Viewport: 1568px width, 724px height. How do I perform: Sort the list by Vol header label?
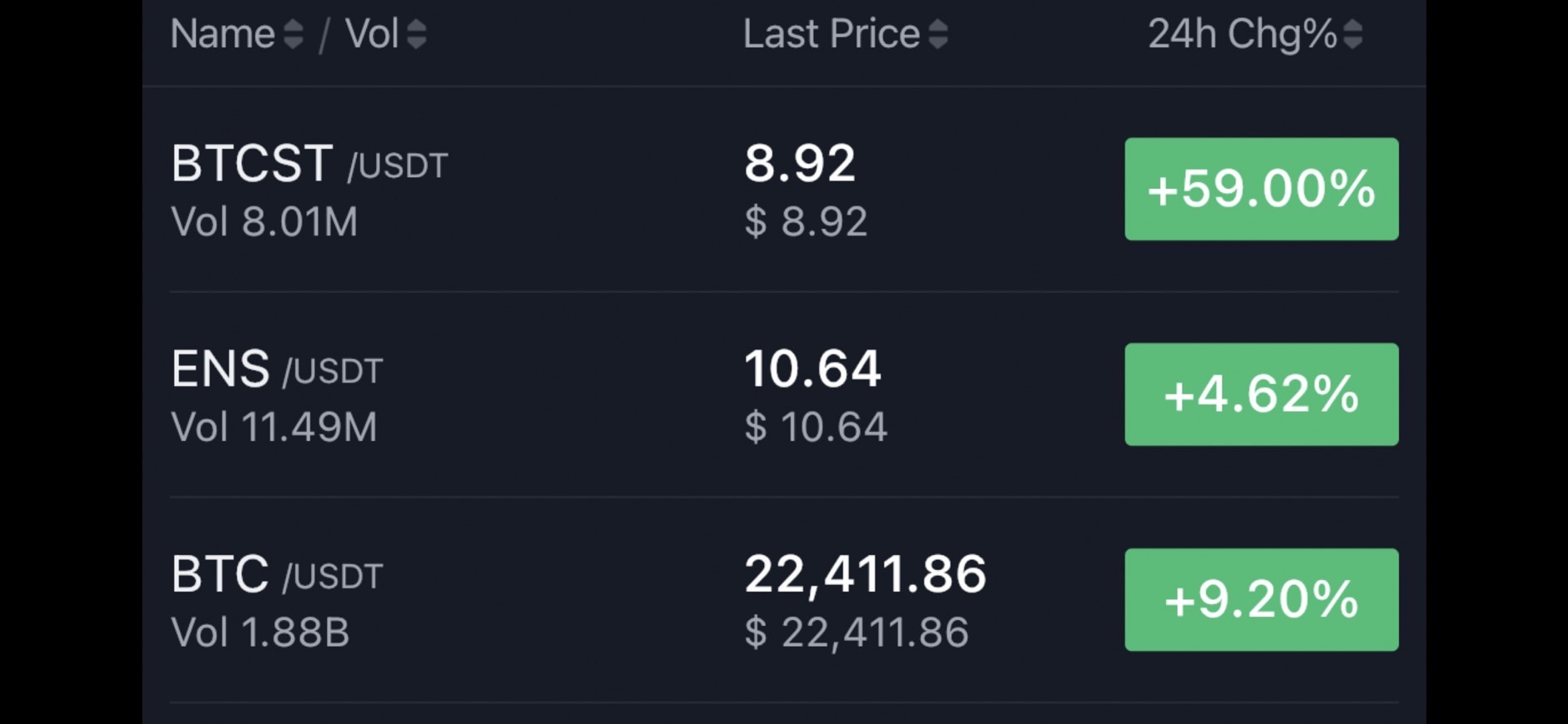371,34
